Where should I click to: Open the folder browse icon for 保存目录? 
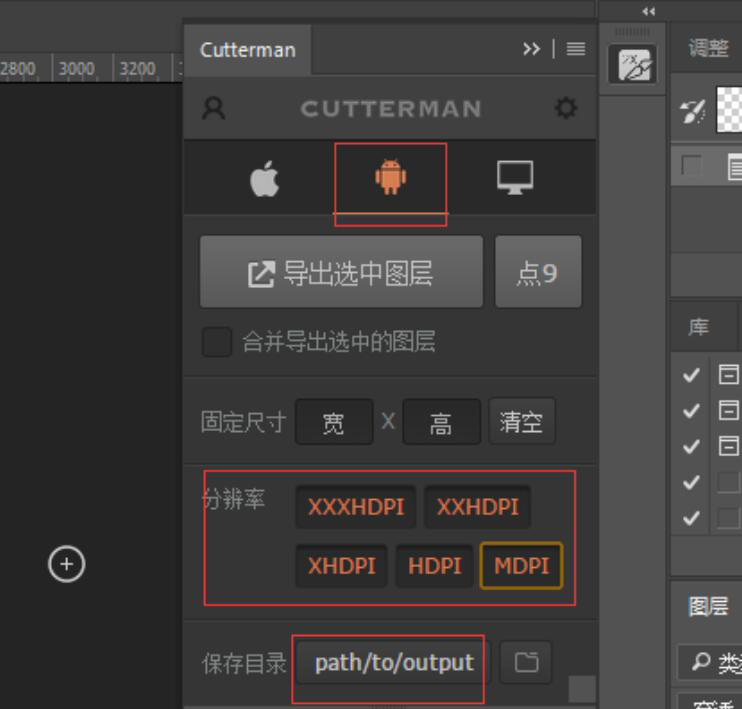[x=526, y=662]
